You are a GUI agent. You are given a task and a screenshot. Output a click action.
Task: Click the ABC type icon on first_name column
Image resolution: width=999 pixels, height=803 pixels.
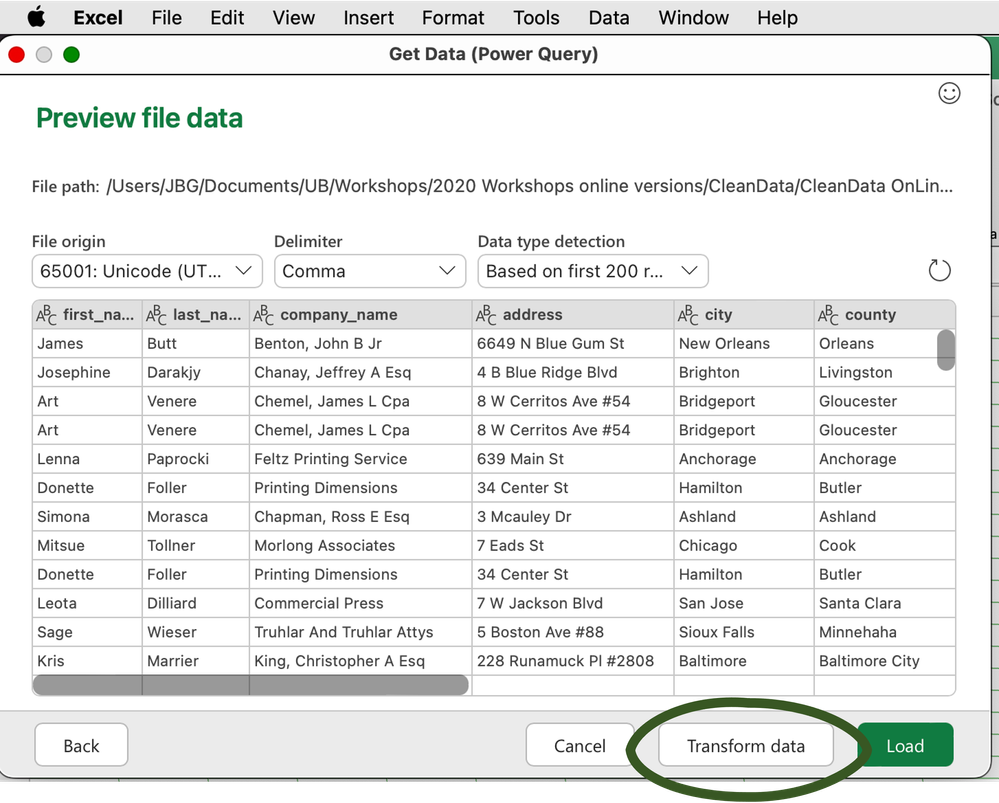[46, 315]
